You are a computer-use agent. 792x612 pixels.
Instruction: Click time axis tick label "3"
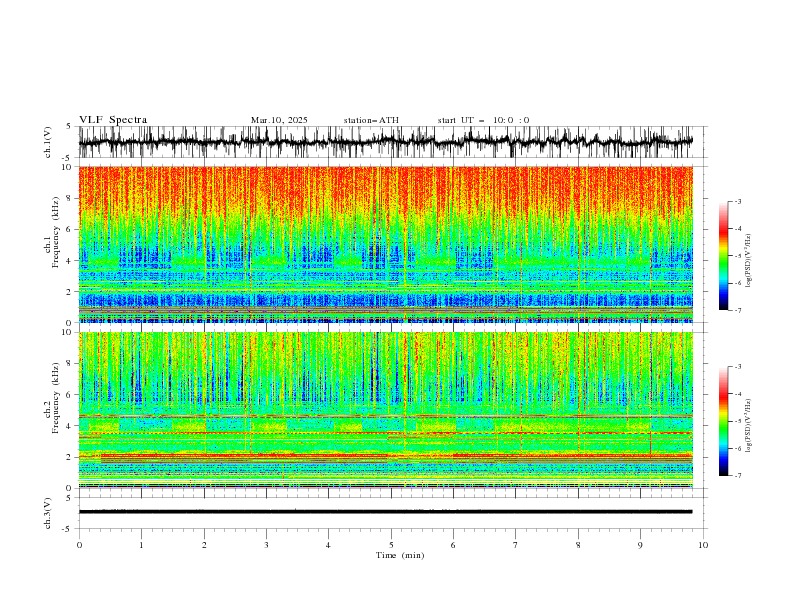pos(266,545)
